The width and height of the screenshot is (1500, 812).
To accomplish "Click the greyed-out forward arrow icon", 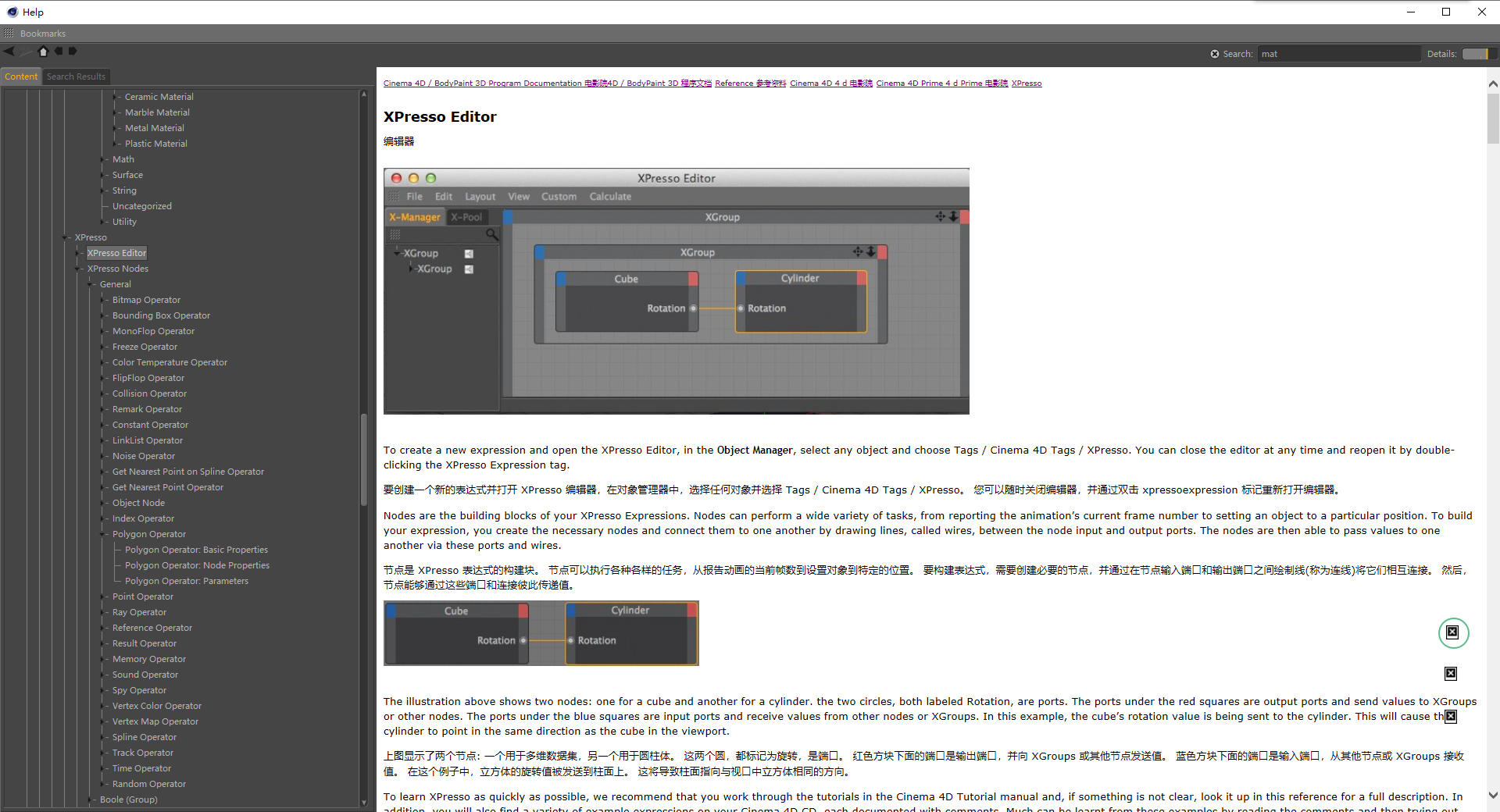I will tap(27, 52).
